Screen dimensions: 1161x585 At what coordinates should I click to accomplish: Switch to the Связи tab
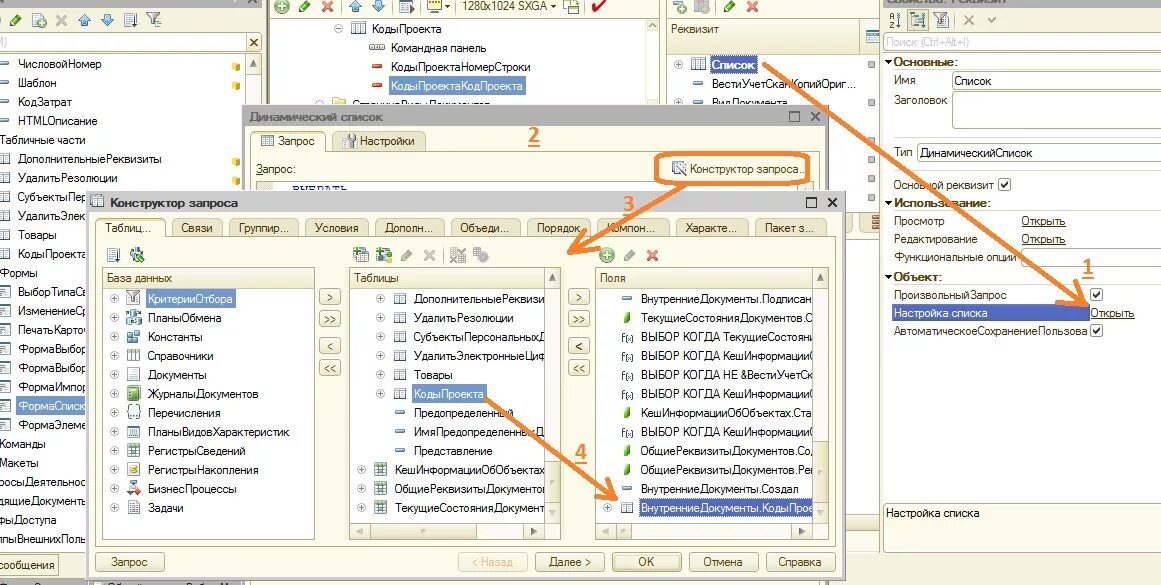tap(196, 228)
